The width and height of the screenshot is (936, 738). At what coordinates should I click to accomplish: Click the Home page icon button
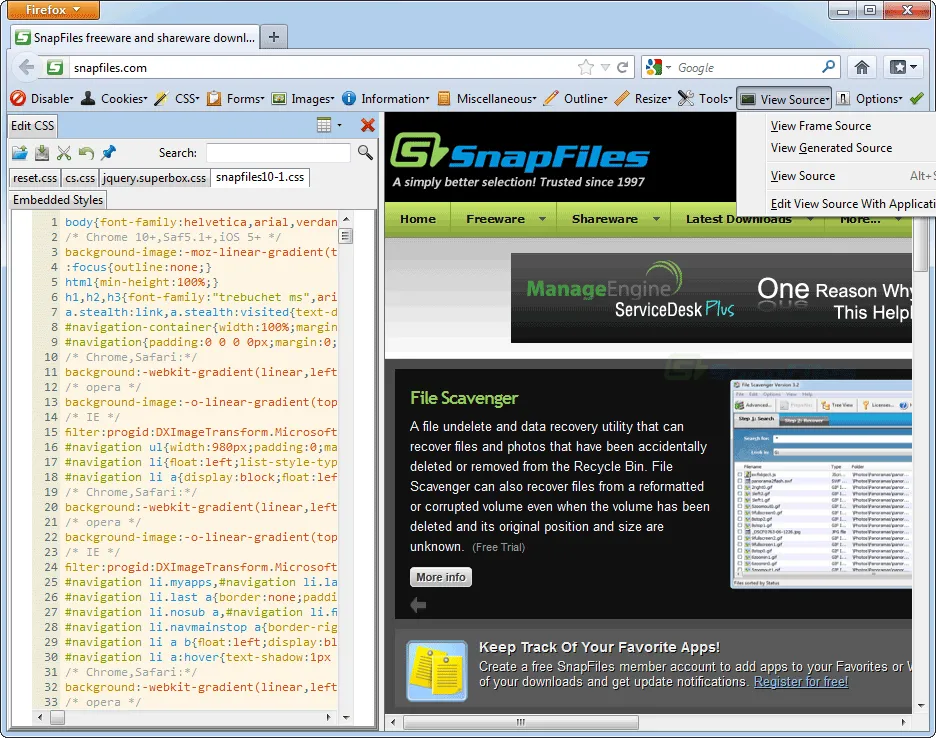point(861,67)
